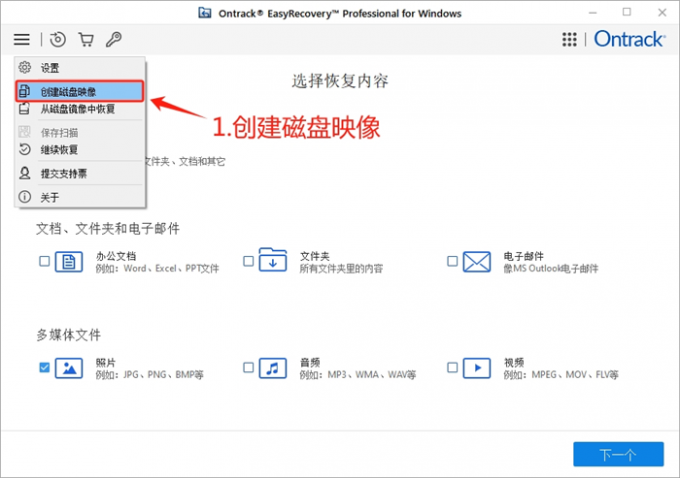This screenshot has width=680, height=478.
Task: Click the 关于 info icon
Action: pos(25,197)
